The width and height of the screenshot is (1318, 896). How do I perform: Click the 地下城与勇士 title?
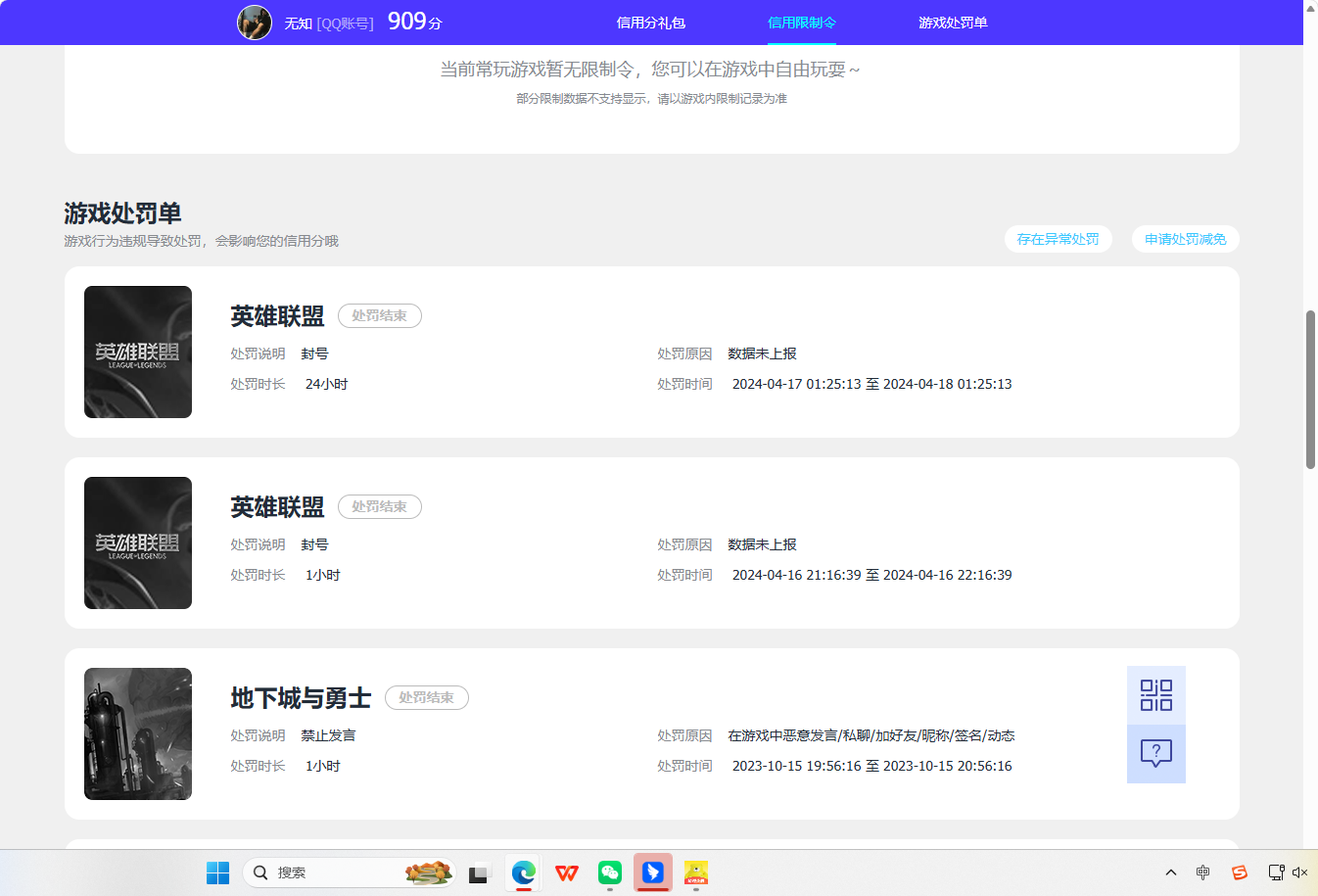[x=301, y=698]
